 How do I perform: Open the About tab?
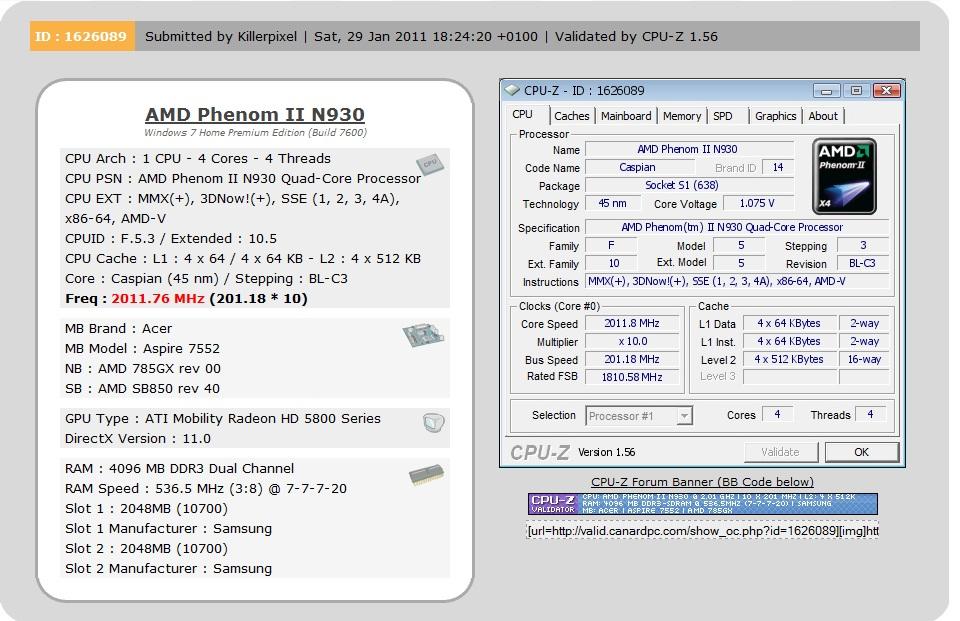(x=823, y=116)
